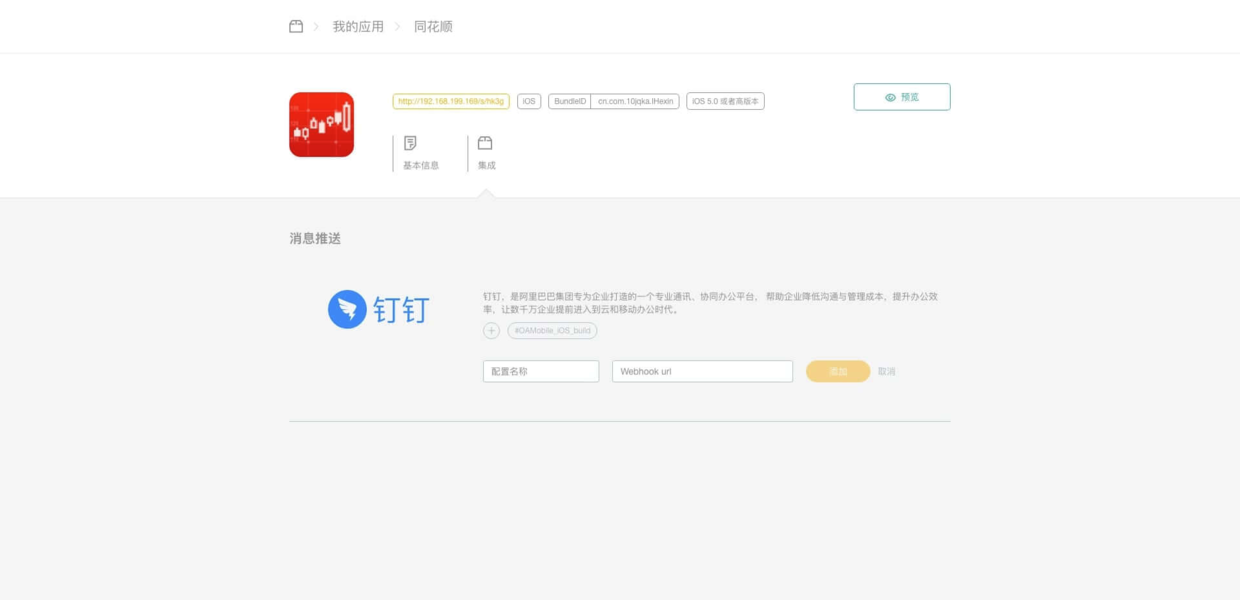This screenshot has height=600, width=1240.
Task: Click the document icon above 基本信息
Action: (x=408, y=144)
